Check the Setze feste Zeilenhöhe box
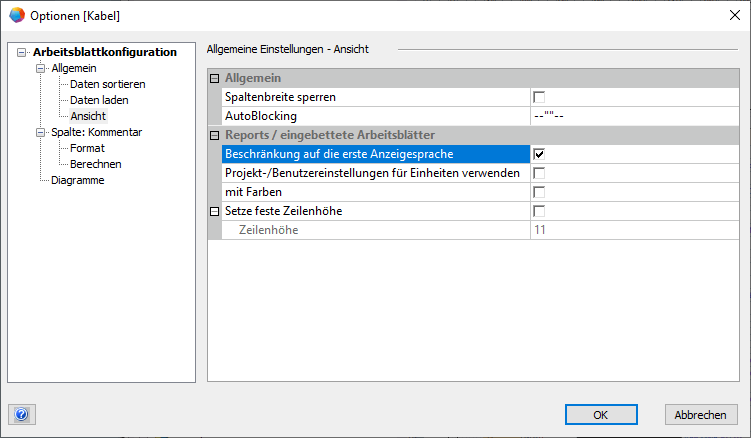The height and width of the screenshot is (438, 751). coord(539,211)
